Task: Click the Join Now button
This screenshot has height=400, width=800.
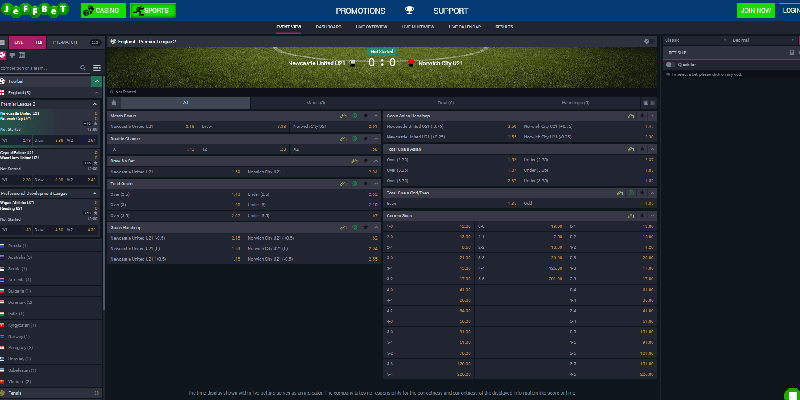Action: coord(756,10)
